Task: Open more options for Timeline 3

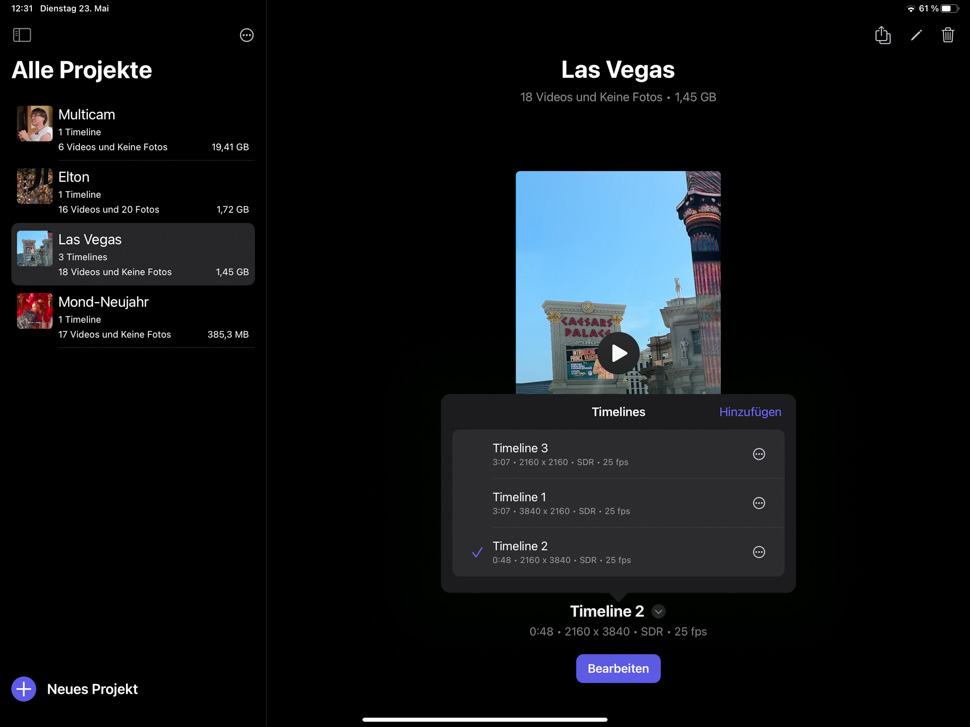Action: coord(759,454)
